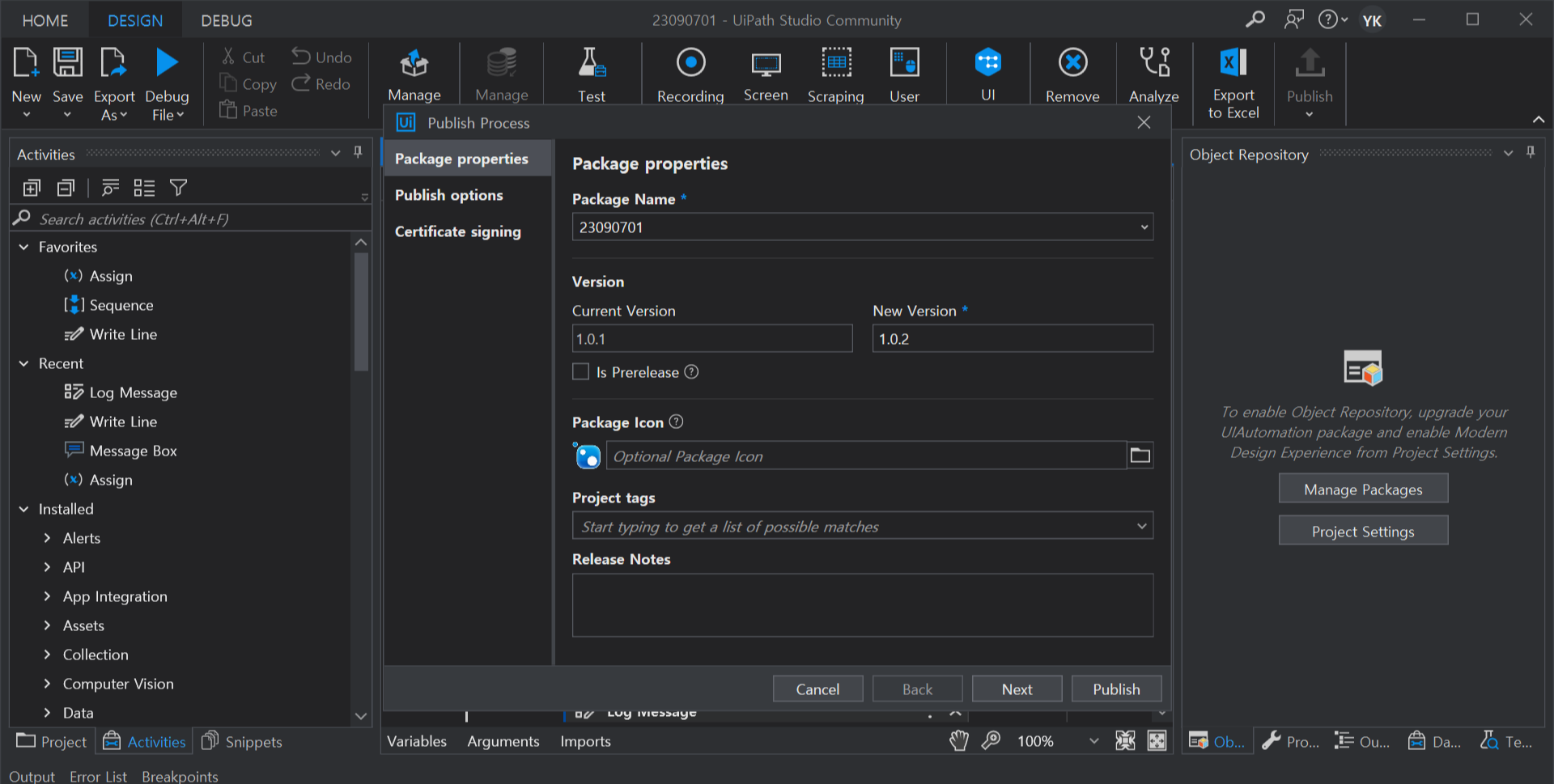Open the Imports panel
The width and height of the screenshot is (1554, 784).
[585, 741]
